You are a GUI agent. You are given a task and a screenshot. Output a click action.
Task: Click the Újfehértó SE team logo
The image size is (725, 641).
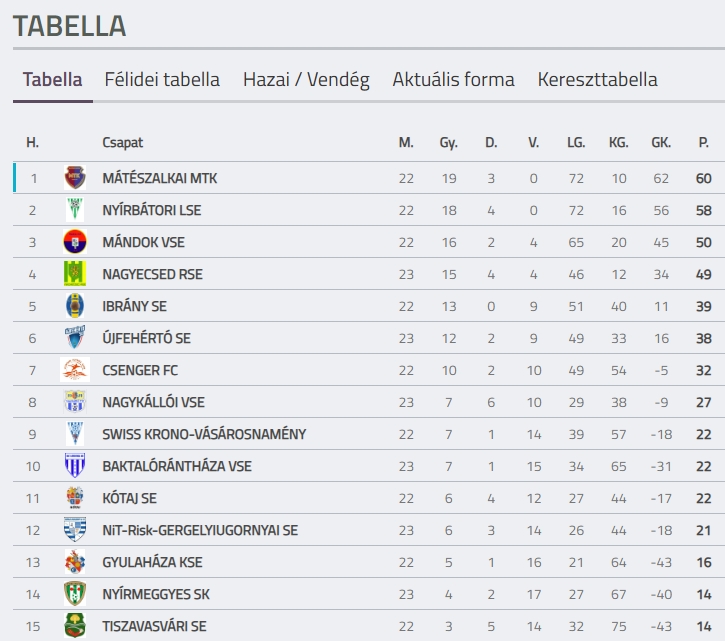click(x=75, y=338)
